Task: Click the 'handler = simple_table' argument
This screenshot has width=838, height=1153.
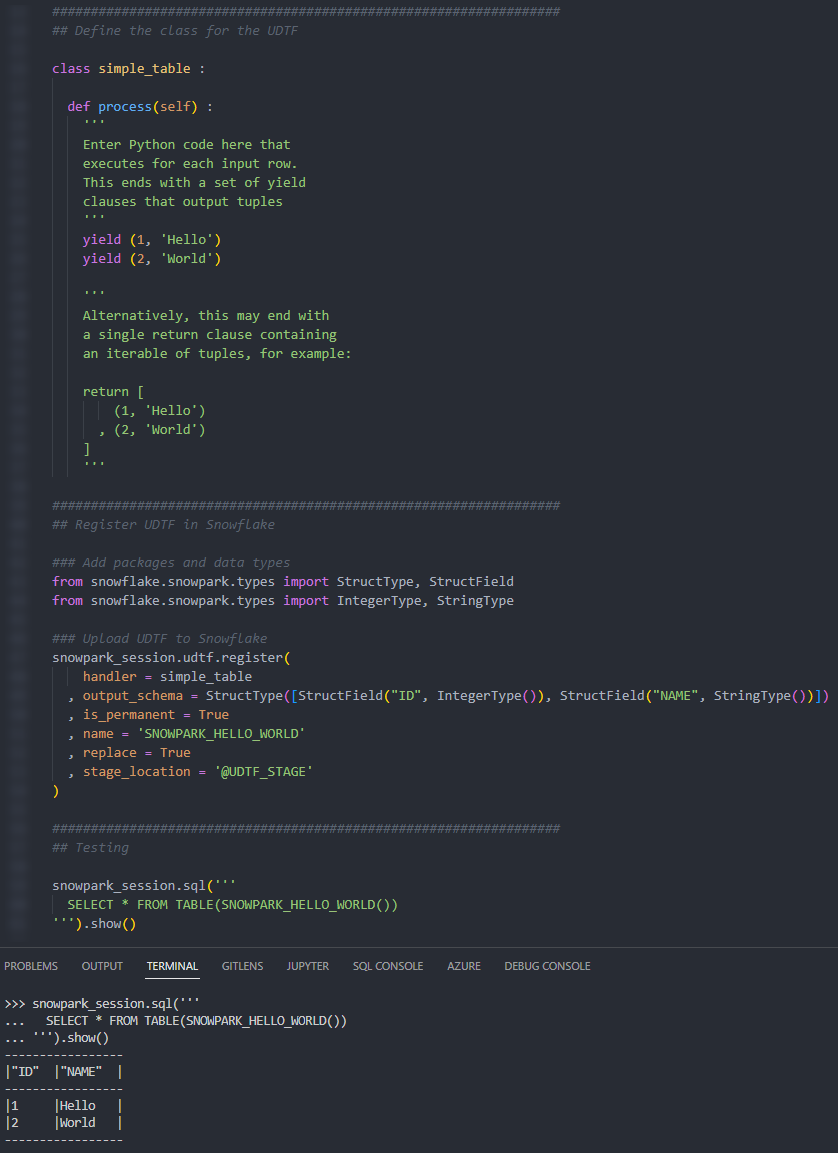Action: 168,677
